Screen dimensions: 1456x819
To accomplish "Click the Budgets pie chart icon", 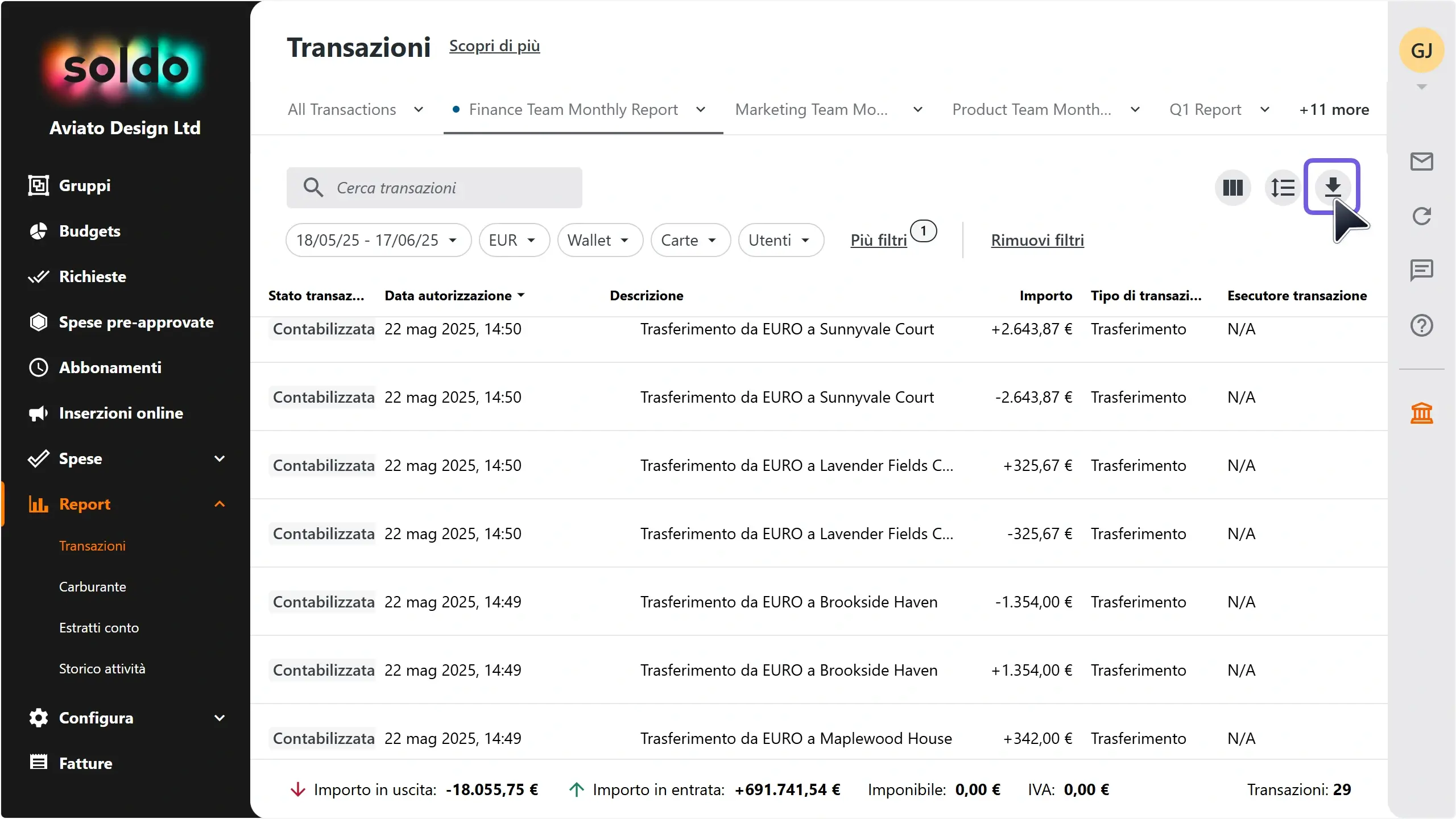I will 39,231.
